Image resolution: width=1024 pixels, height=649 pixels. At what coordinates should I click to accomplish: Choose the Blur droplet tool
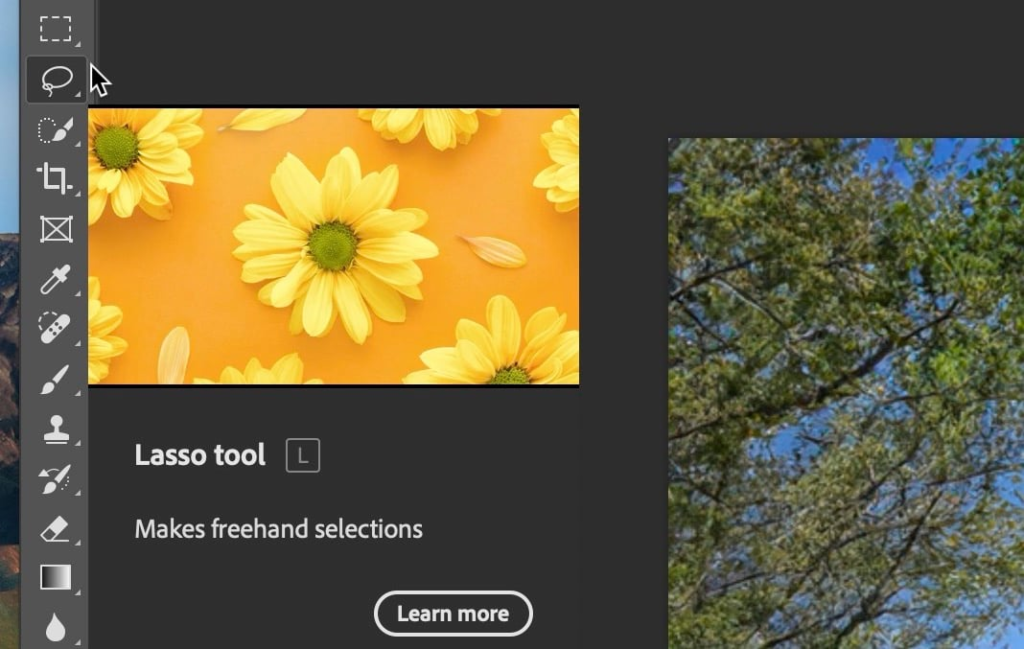pyautogui.click(x=55, y=627)
